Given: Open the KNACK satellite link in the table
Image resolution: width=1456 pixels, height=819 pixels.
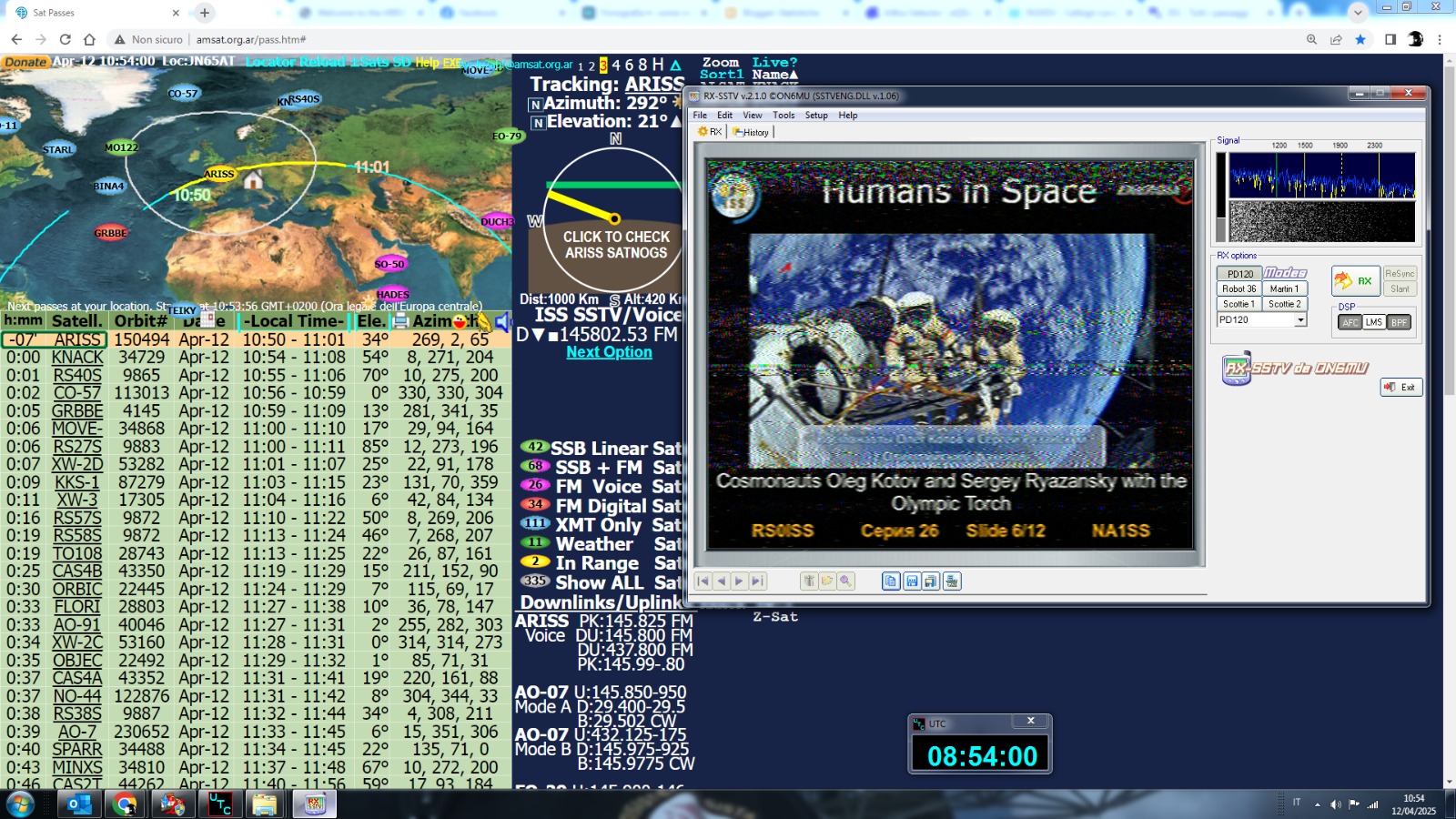Looking at the screenshot, I should pyautogui.click(x=77, y=358).
